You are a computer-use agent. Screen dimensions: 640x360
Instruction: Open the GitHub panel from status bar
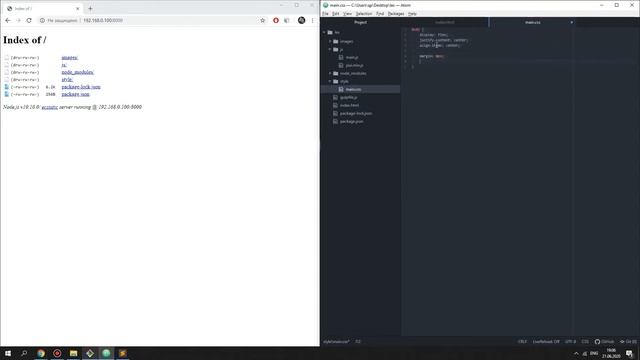604,342
